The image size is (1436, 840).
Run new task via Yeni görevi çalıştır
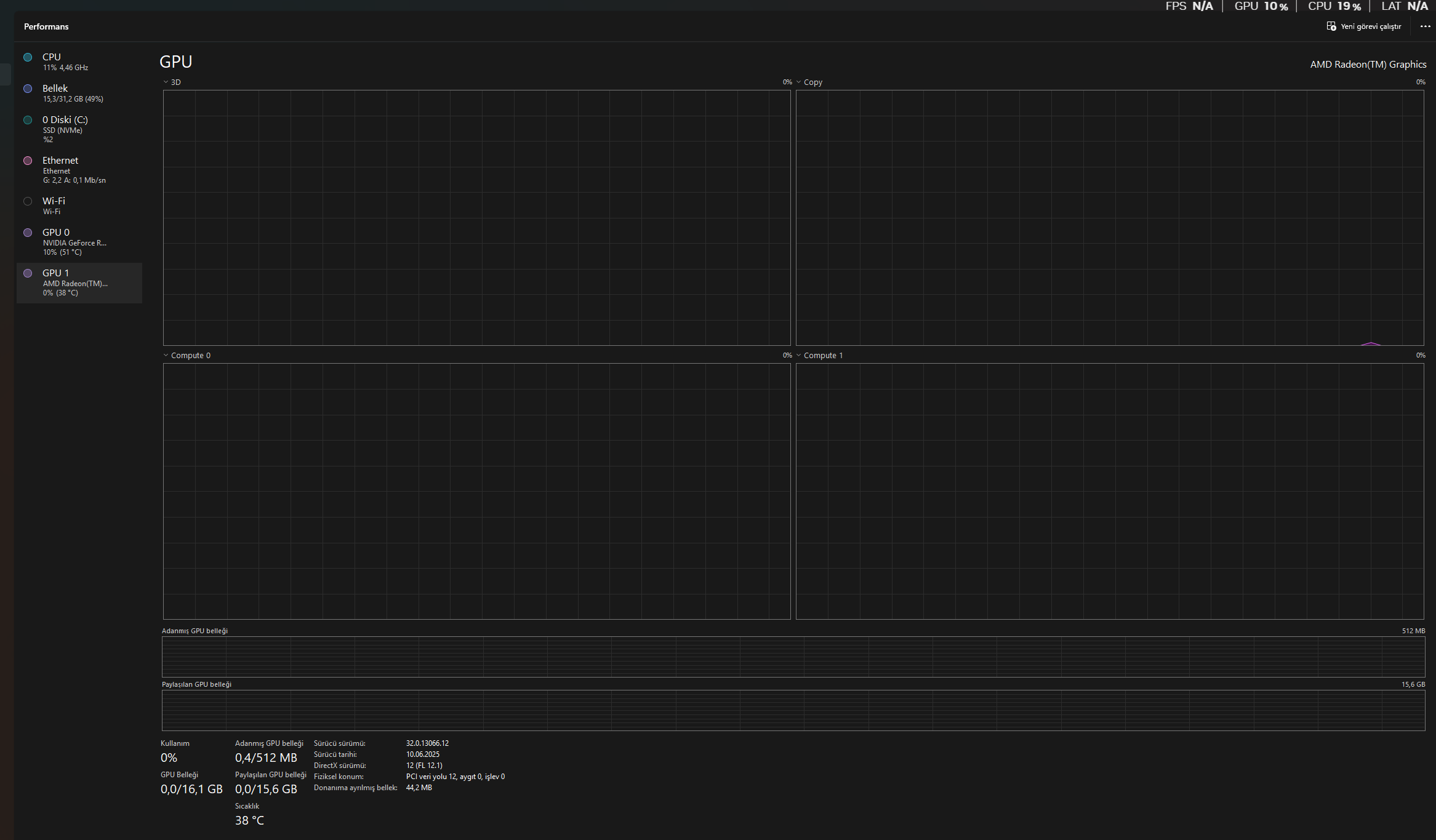1364,26
